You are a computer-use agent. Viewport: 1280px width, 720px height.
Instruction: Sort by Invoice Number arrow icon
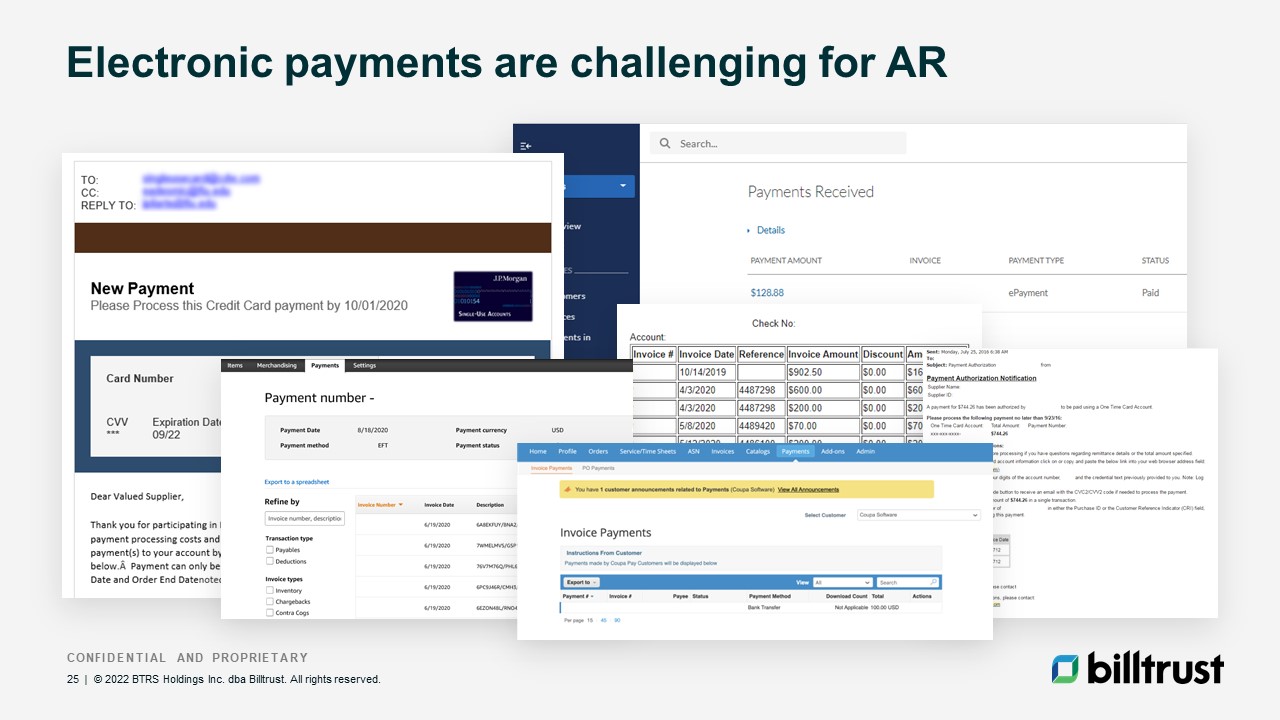coord(401,505)
